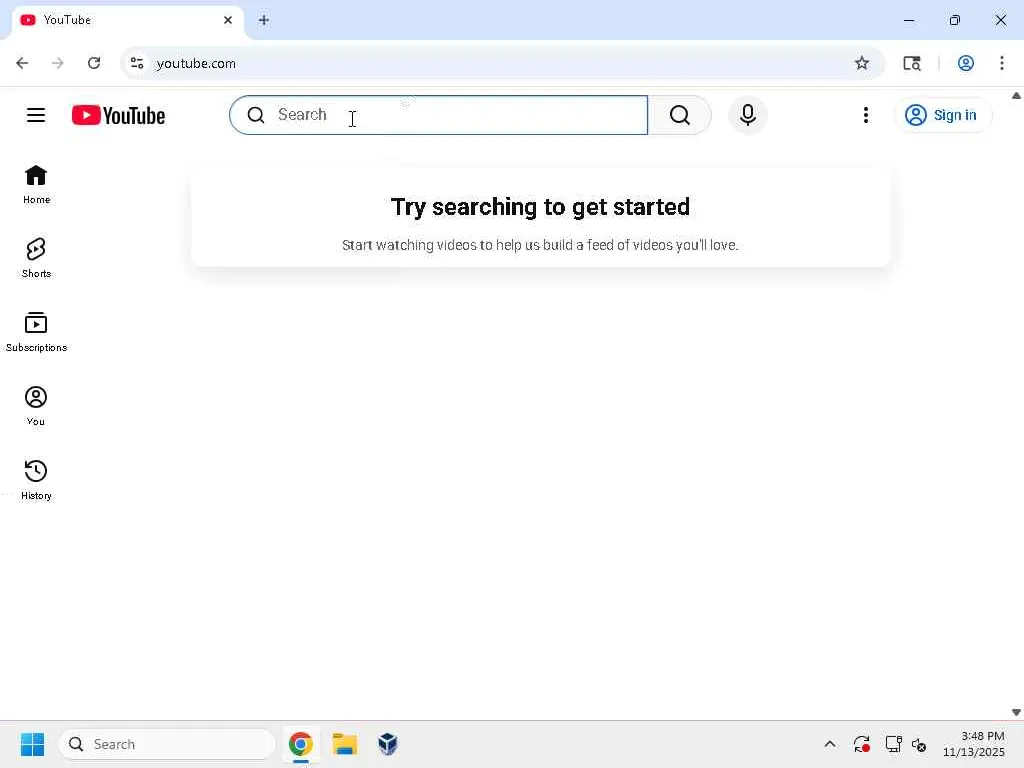This screenshot has width=1024, height=768.
Task: View site information in the address bar
Action: (x=137, y=63)
